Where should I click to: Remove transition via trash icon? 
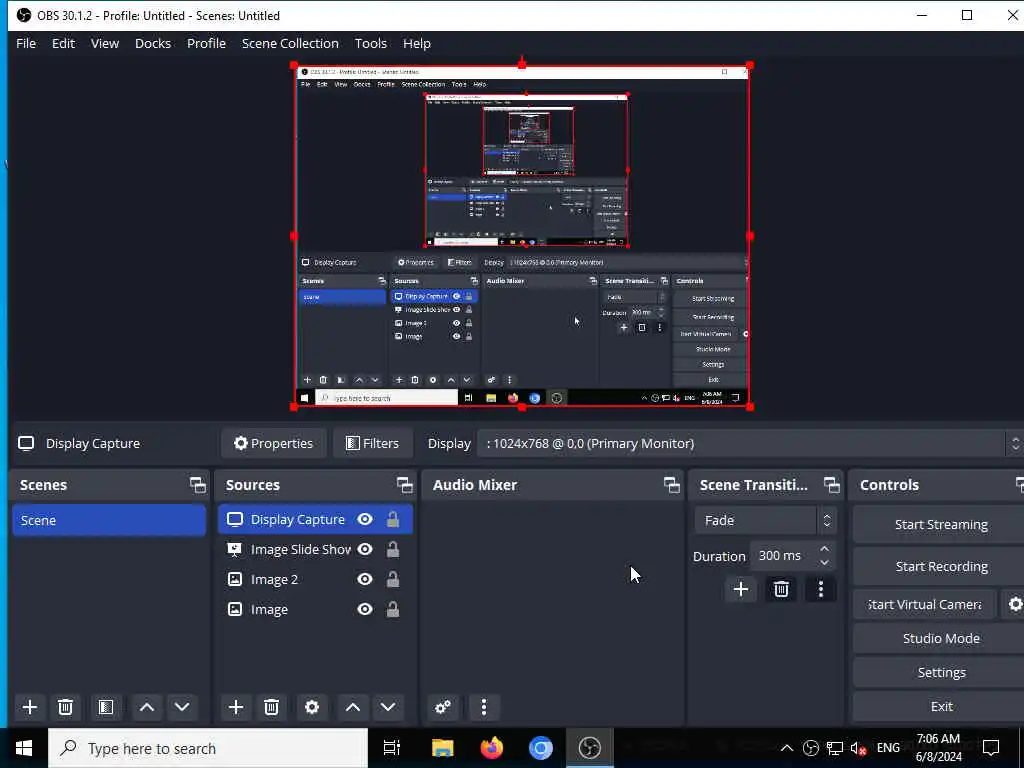781,589
